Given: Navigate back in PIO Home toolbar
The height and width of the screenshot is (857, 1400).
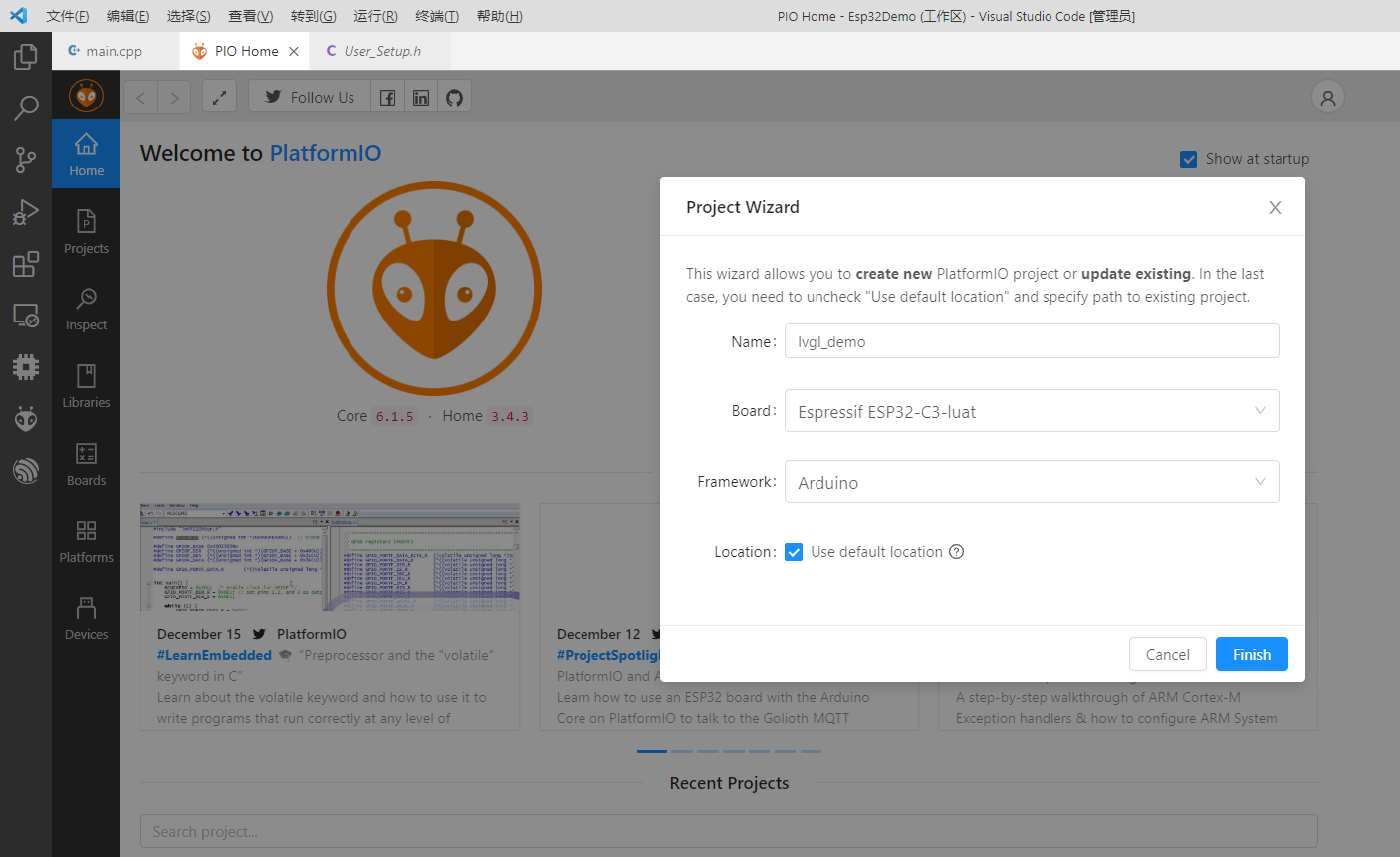Looking at the screenshot, I should click(x=140, y=97).
